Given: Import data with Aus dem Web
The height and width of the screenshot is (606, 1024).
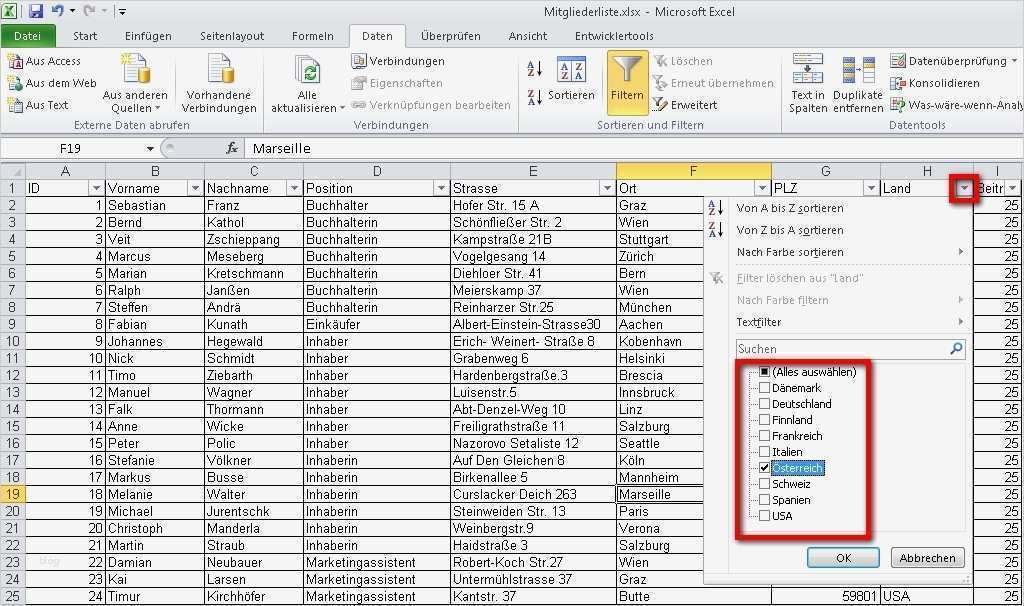Looking at the screenshot, I should tap(52, 83).
